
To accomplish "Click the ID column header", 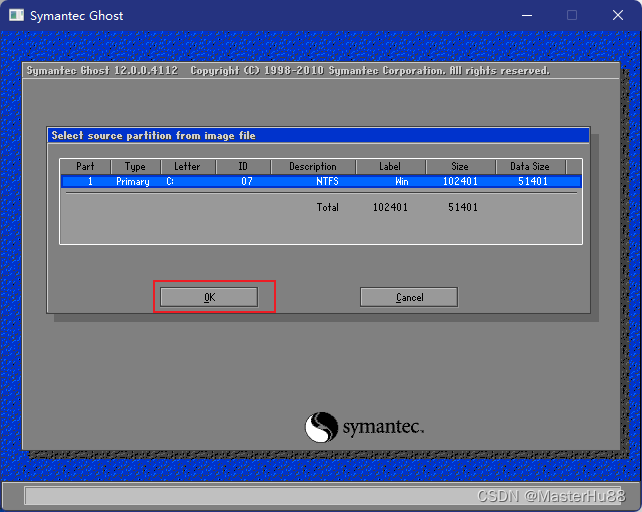I will [x=243, y=166].
